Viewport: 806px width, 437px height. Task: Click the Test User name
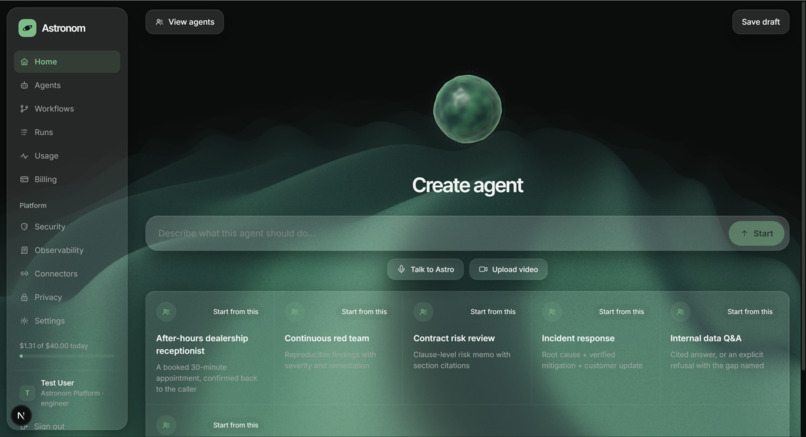[x=57, y=383]
